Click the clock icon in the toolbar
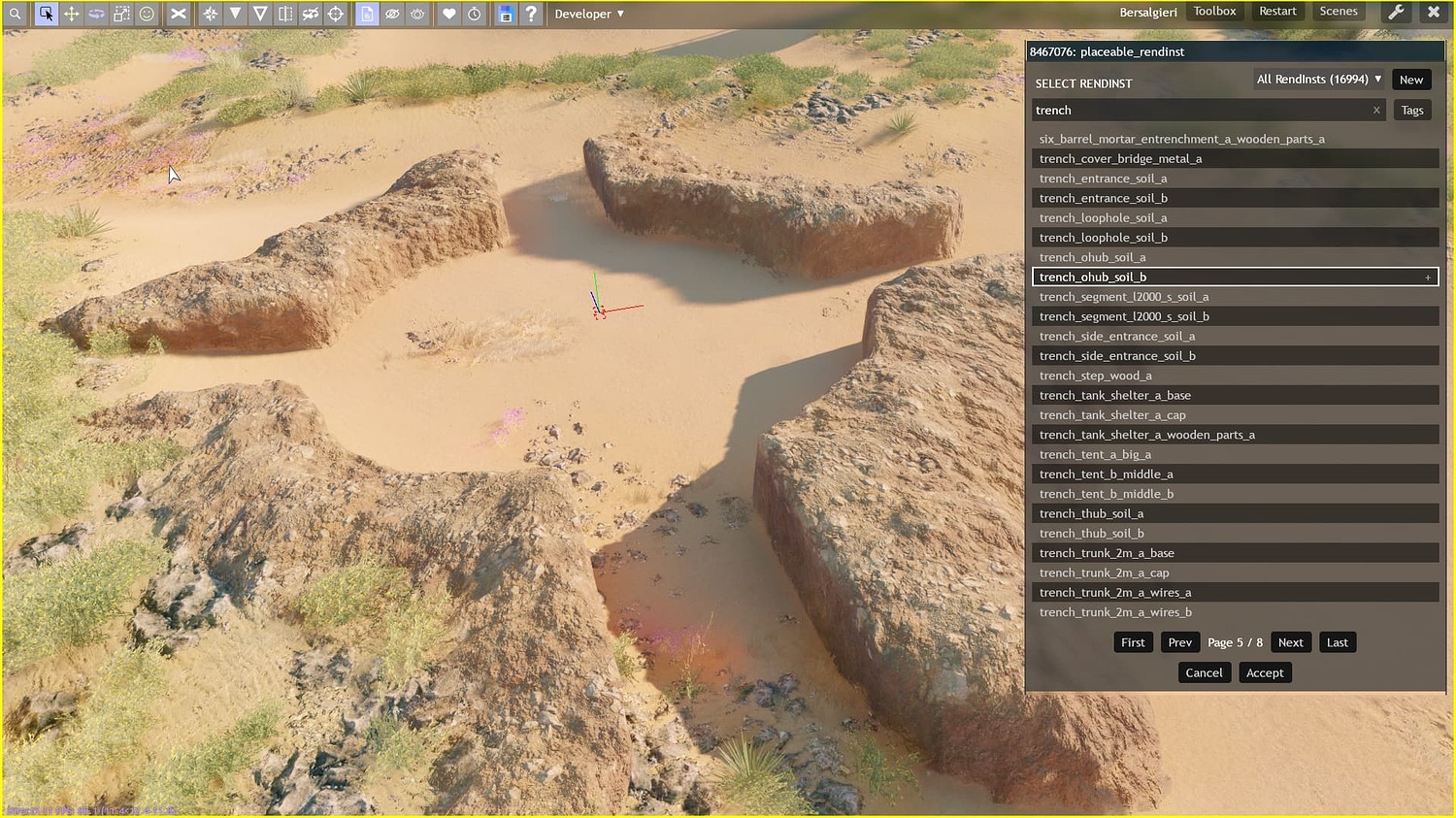1456x818 pixels. tap(473, 14)
